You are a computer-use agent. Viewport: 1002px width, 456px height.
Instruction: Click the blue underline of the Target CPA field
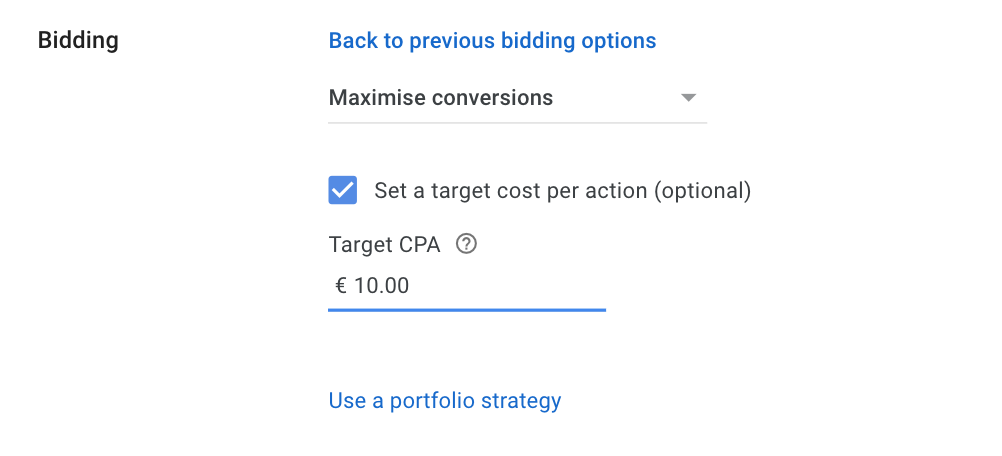click(467, 310)
